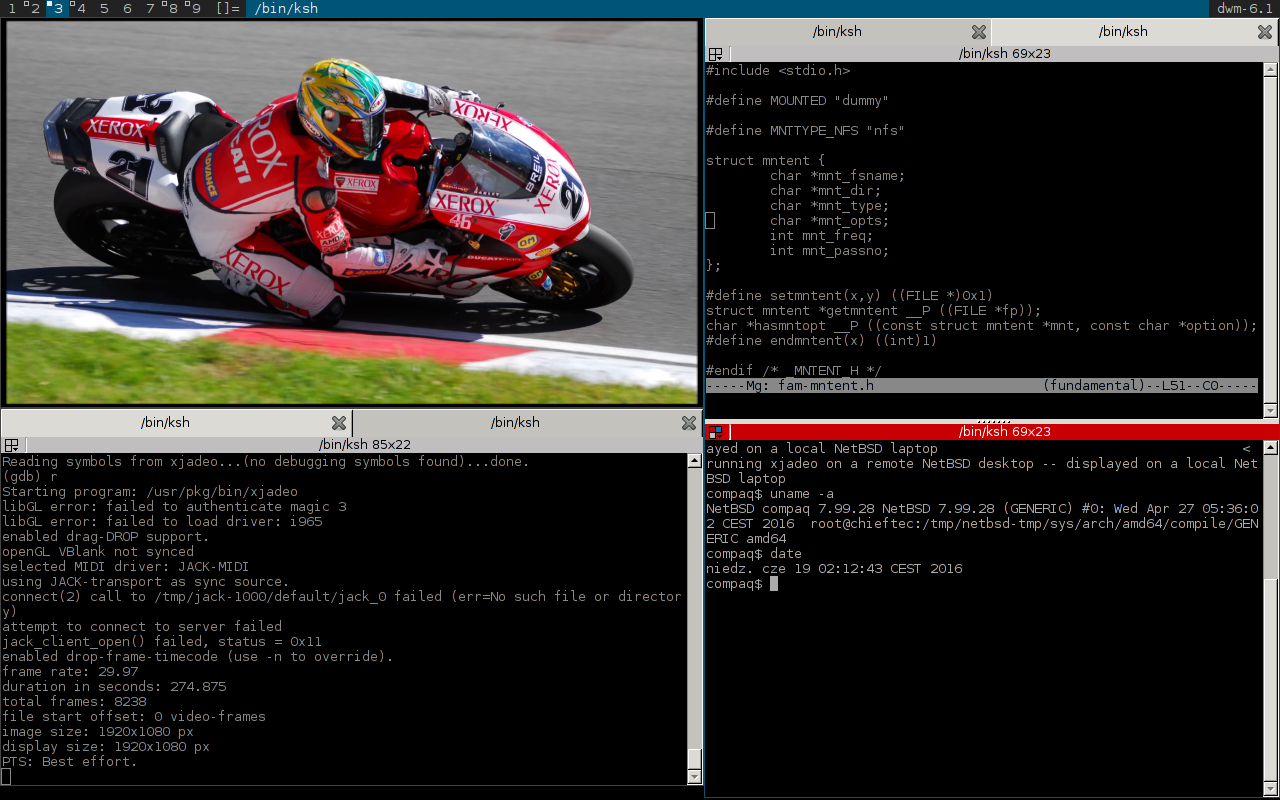Image resolution: width=1280 pixels, height=800 pixels.
Task: Switch to dwm tag 9
Action: click(196, 8)
